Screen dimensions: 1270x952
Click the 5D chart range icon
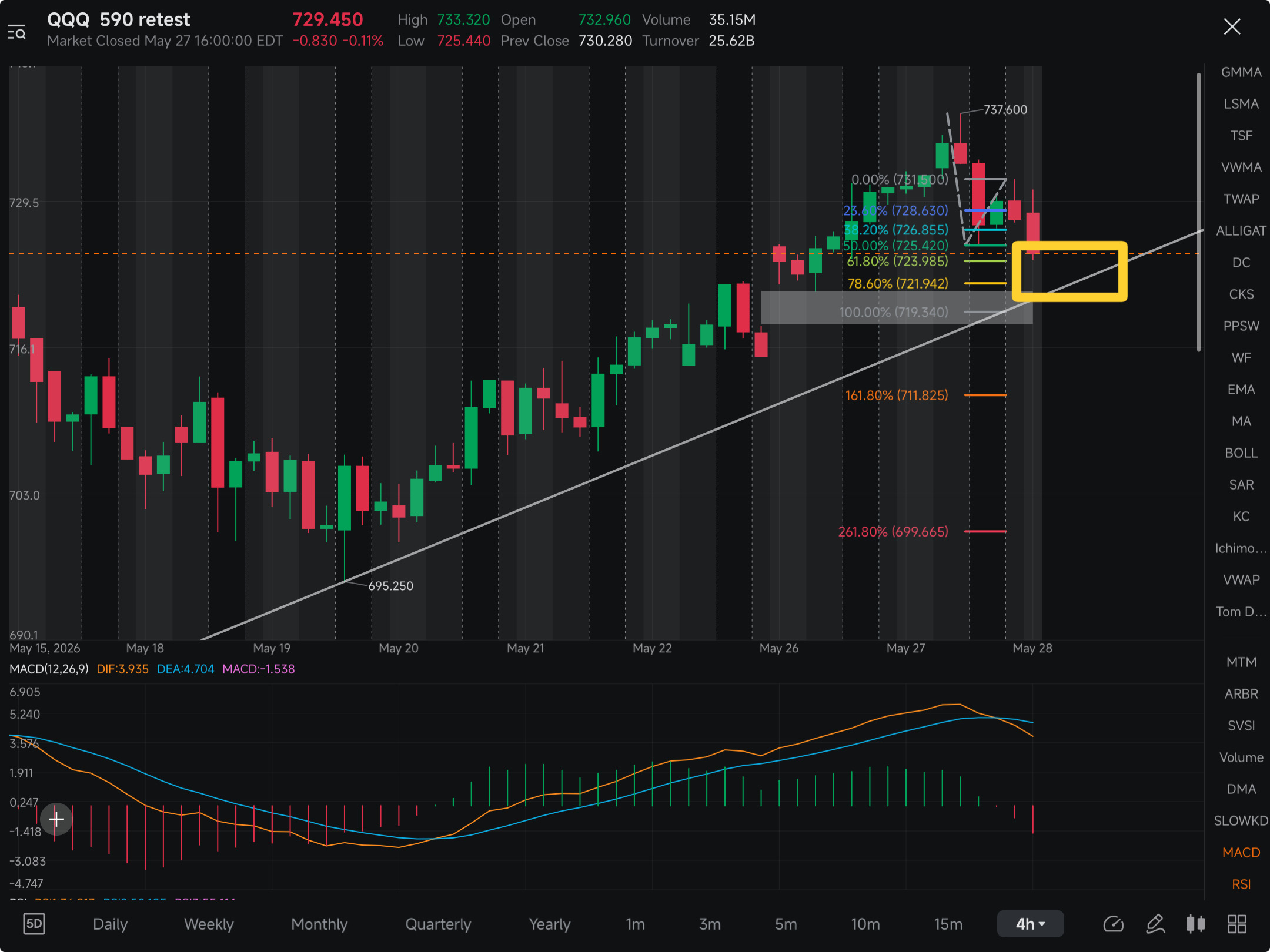[34, 924]
